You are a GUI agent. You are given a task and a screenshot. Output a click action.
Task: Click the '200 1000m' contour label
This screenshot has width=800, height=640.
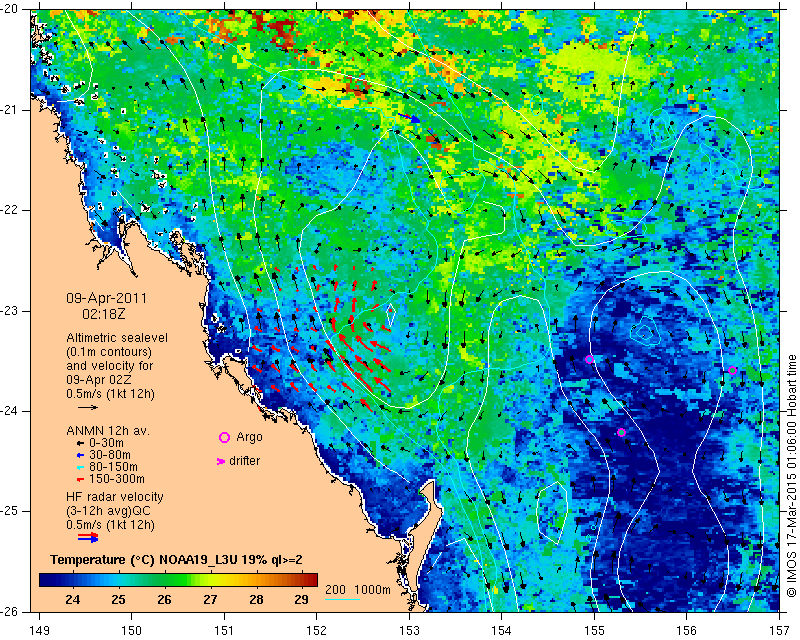(358, 590)
